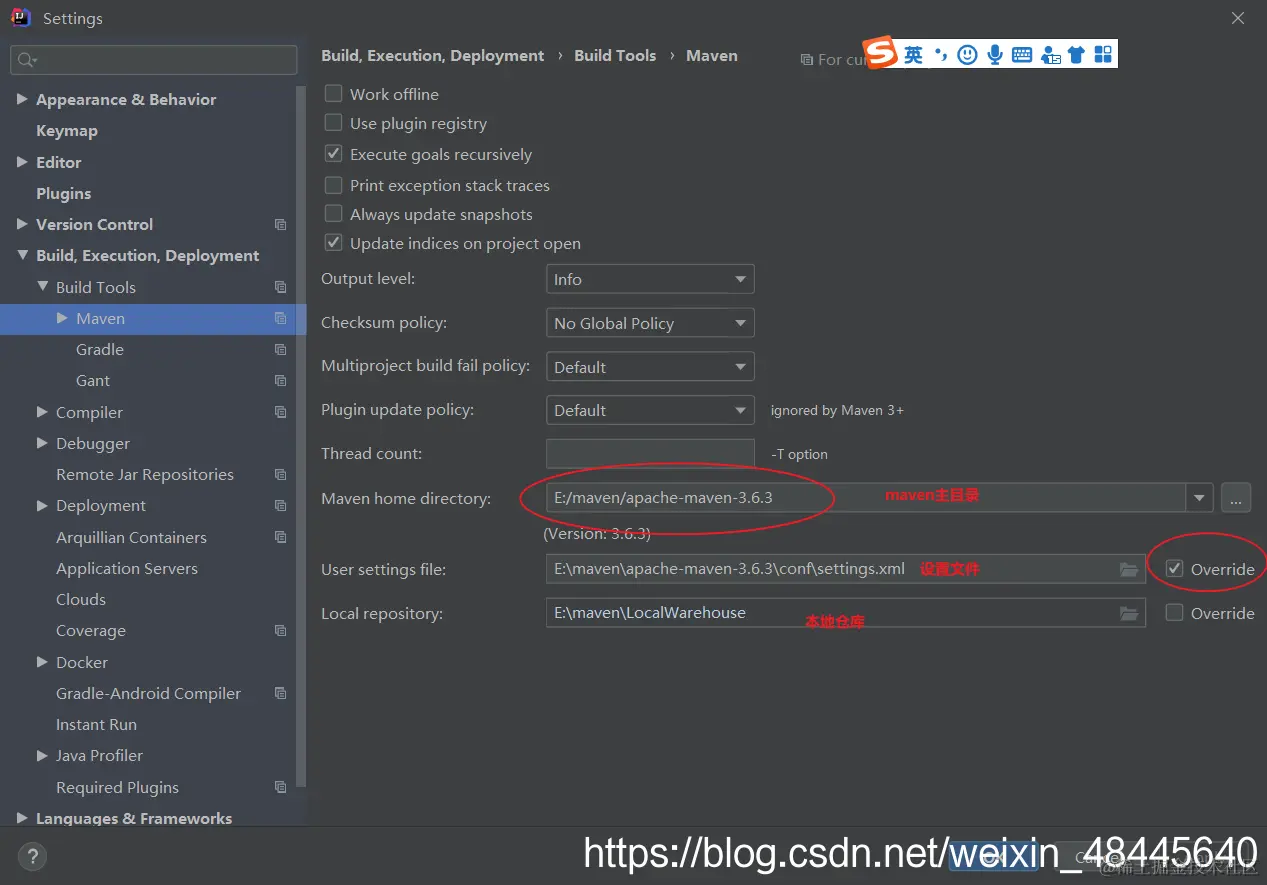Click Sogou user account icon
This screenshot has width=1267, height=885.
coord(1050,55)
